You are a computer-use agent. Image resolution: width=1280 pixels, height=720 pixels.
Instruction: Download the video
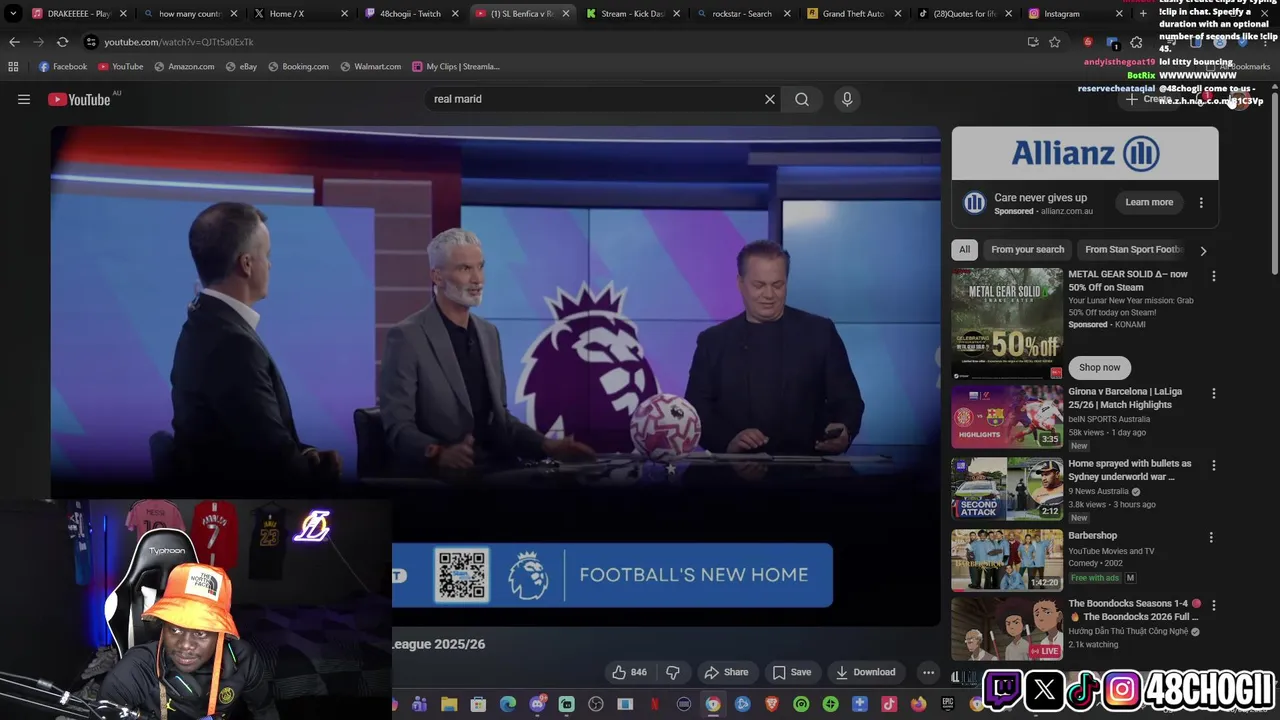[866, 672]
